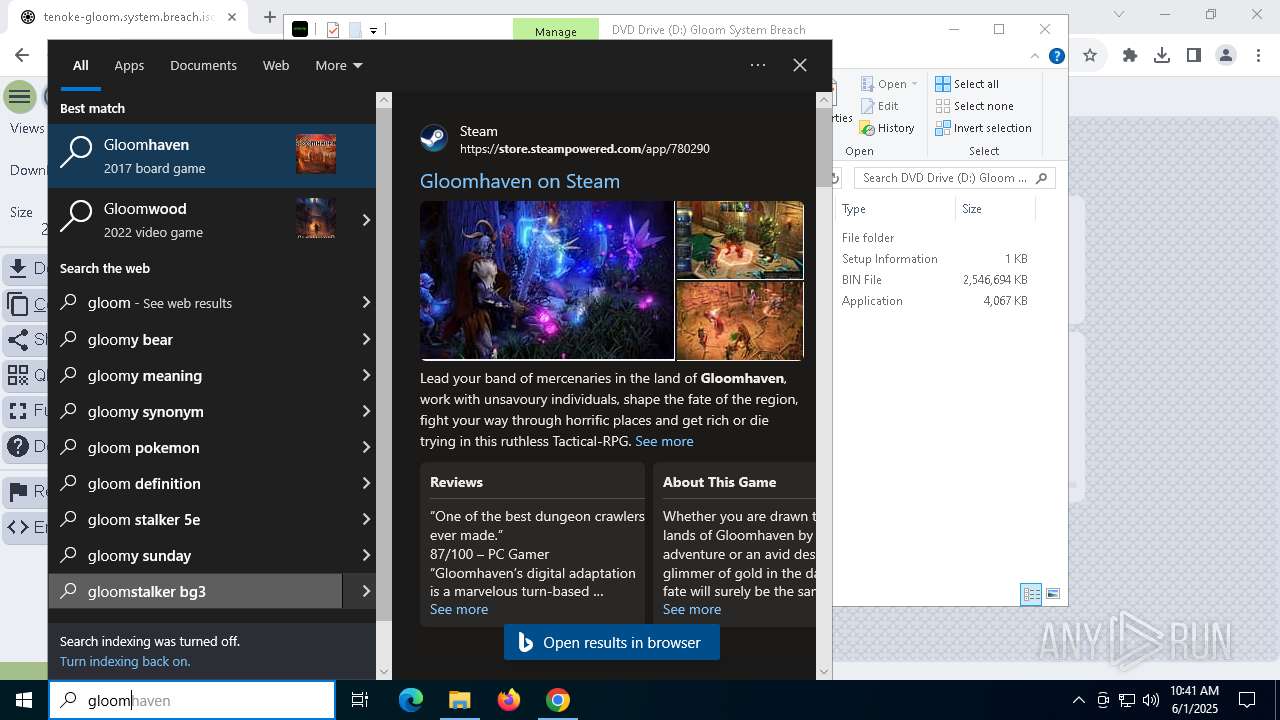Expand 'gloom - See web results' arrow
This screenshot has width=1280, height=720.
366,302
